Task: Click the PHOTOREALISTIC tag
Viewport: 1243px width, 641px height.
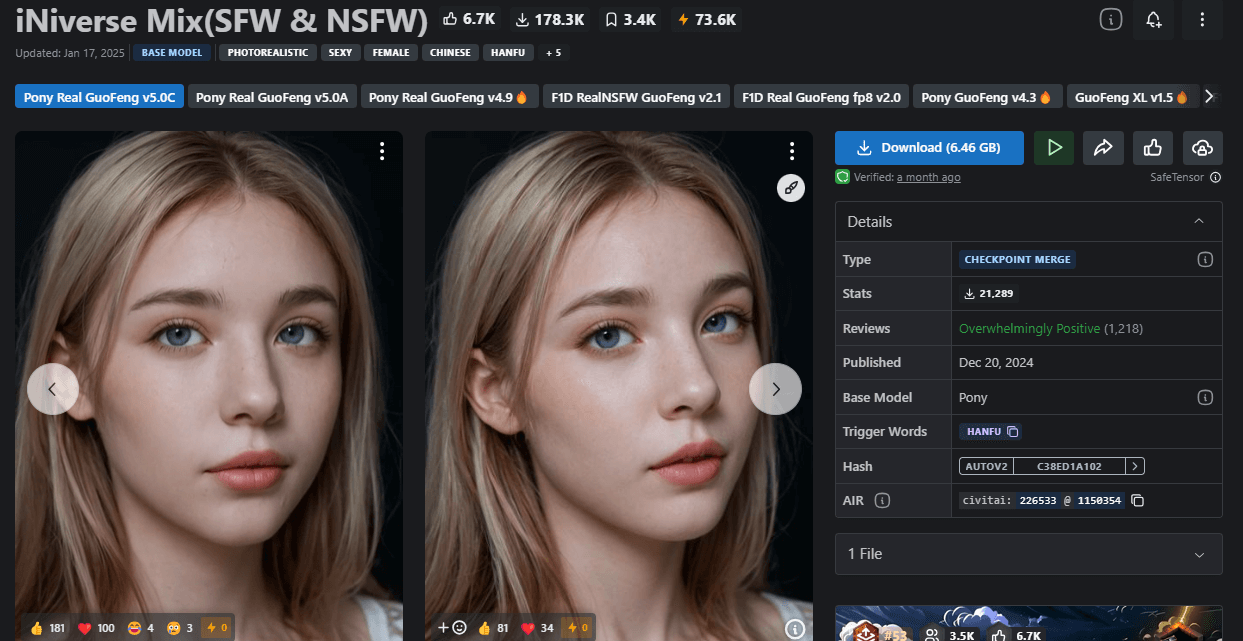Action: click(267, 52)
